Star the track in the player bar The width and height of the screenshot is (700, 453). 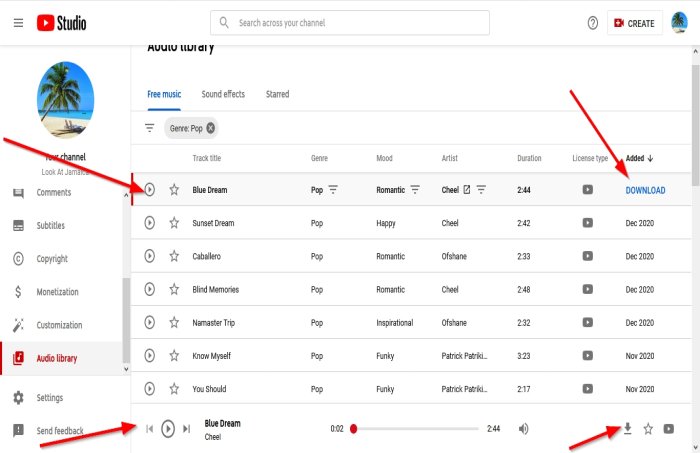648,429
